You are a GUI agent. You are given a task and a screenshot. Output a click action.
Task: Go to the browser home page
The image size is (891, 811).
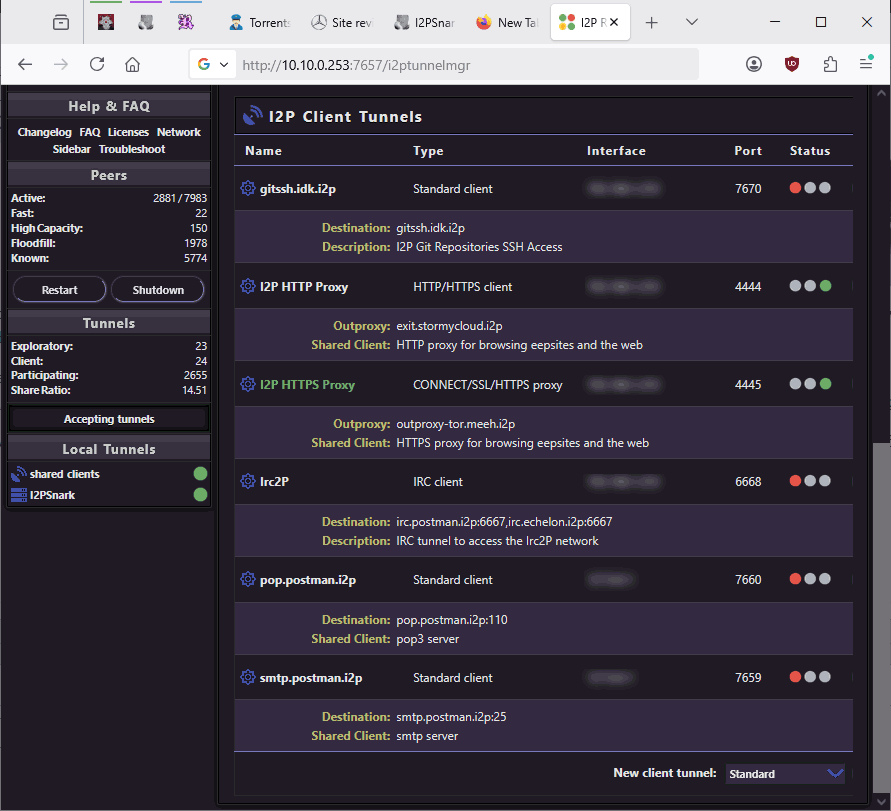coord(132,64)
